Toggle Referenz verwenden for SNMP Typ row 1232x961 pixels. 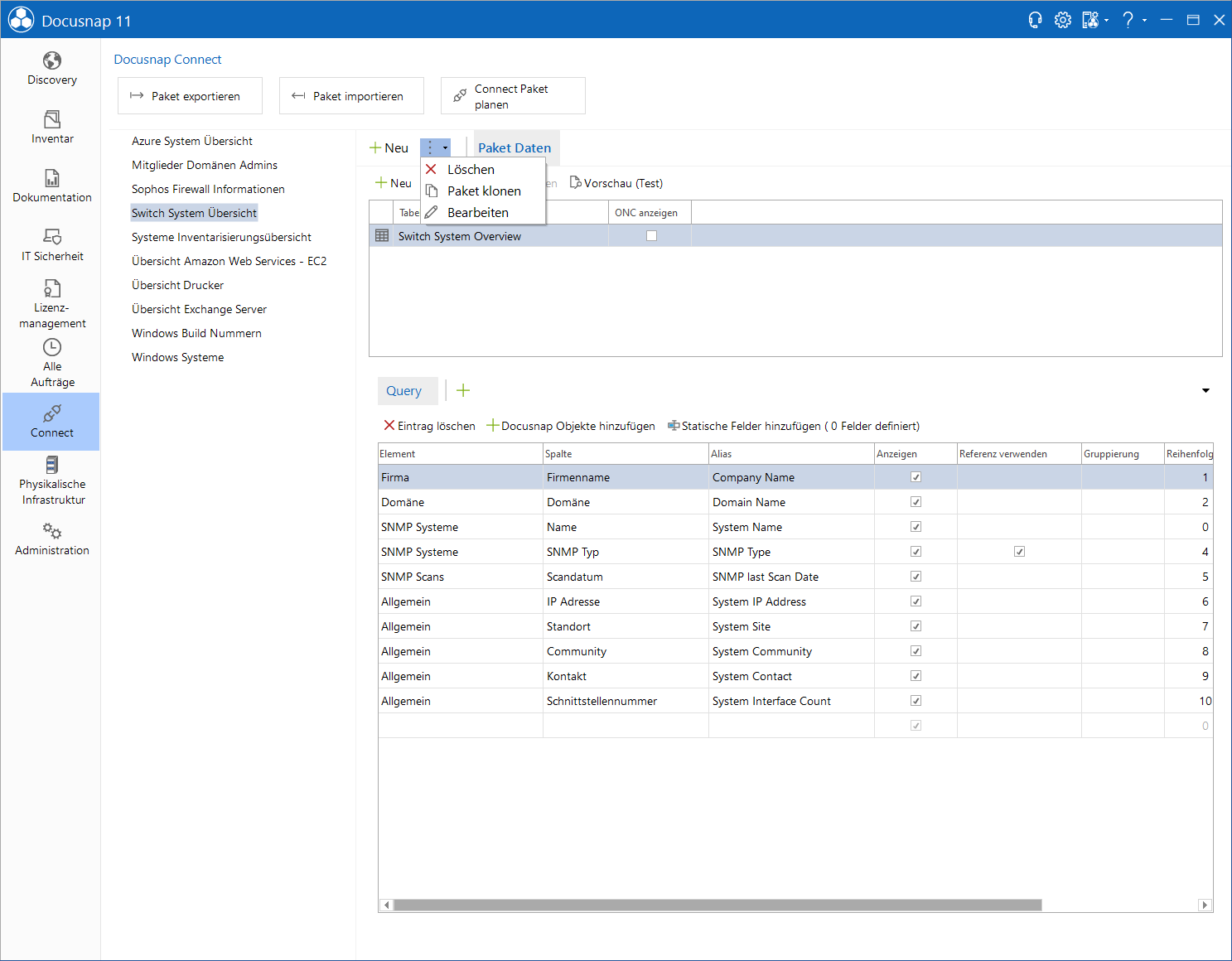click(x=1019, y=552)
